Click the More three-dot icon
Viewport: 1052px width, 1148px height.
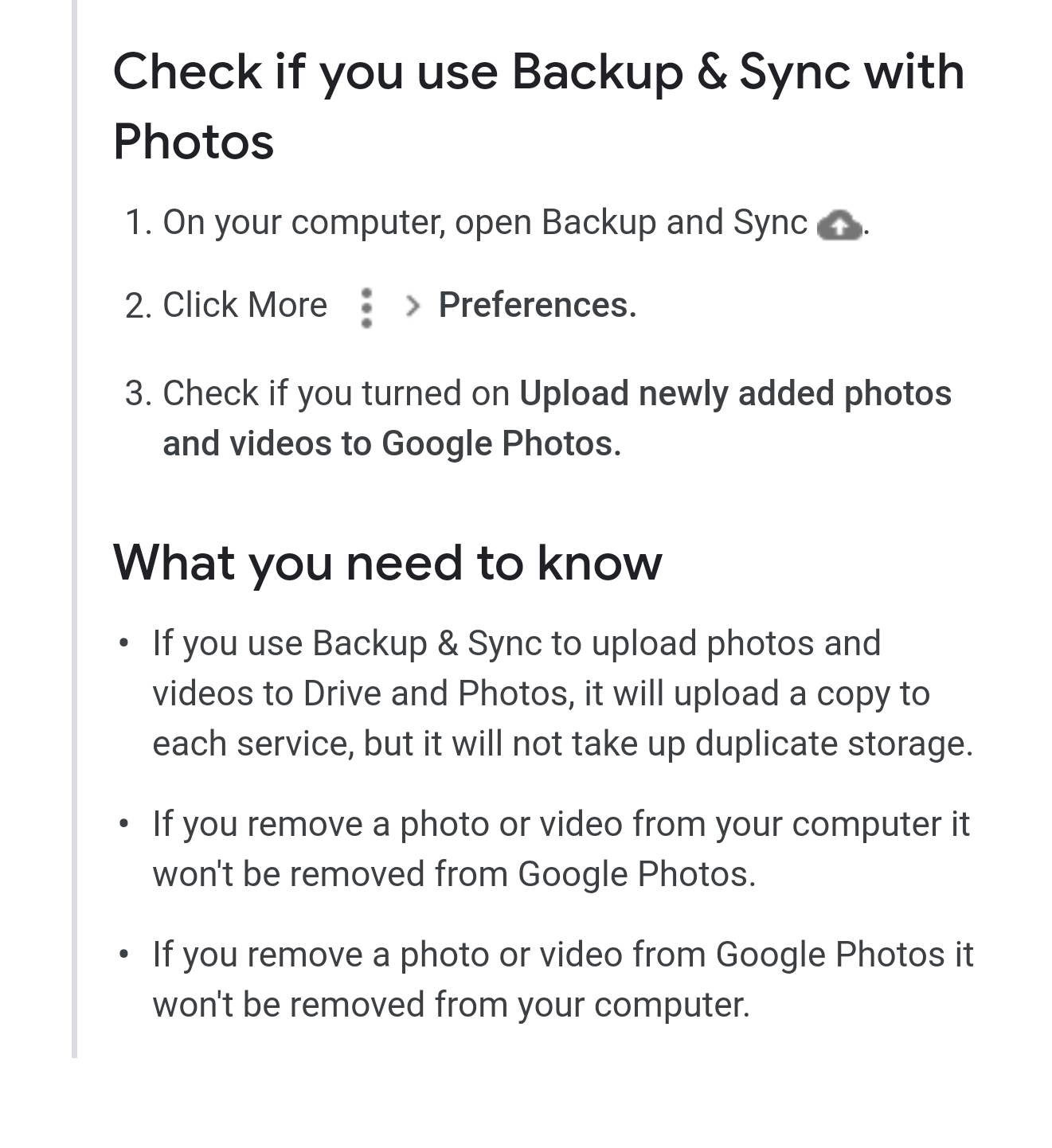pos(366,307)
